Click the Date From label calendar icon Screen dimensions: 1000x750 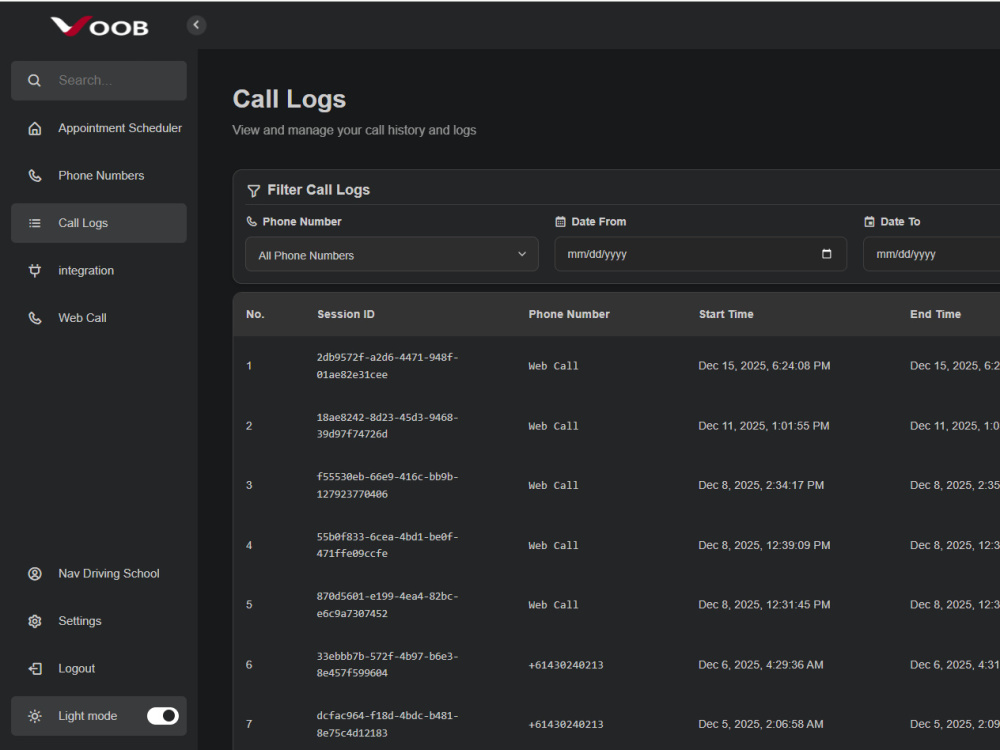click(560, 222)
